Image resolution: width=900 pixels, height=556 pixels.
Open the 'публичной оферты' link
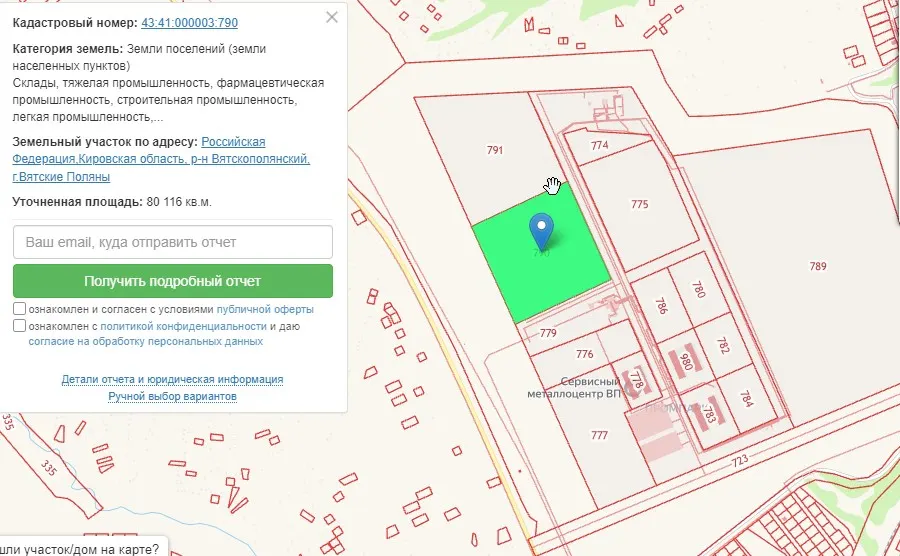point(265,309)
